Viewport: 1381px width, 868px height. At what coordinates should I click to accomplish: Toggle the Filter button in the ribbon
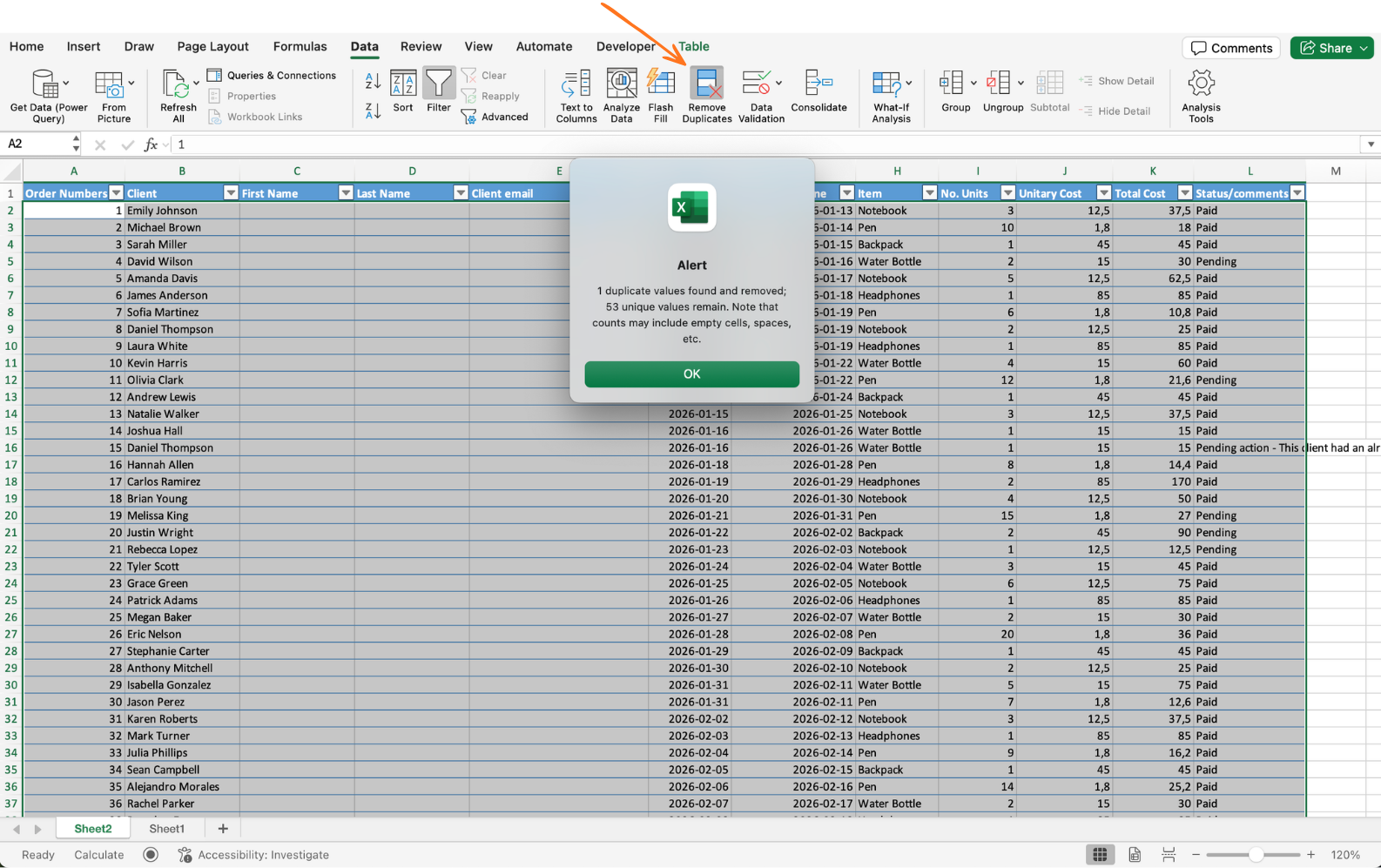[x=439, y=84]
